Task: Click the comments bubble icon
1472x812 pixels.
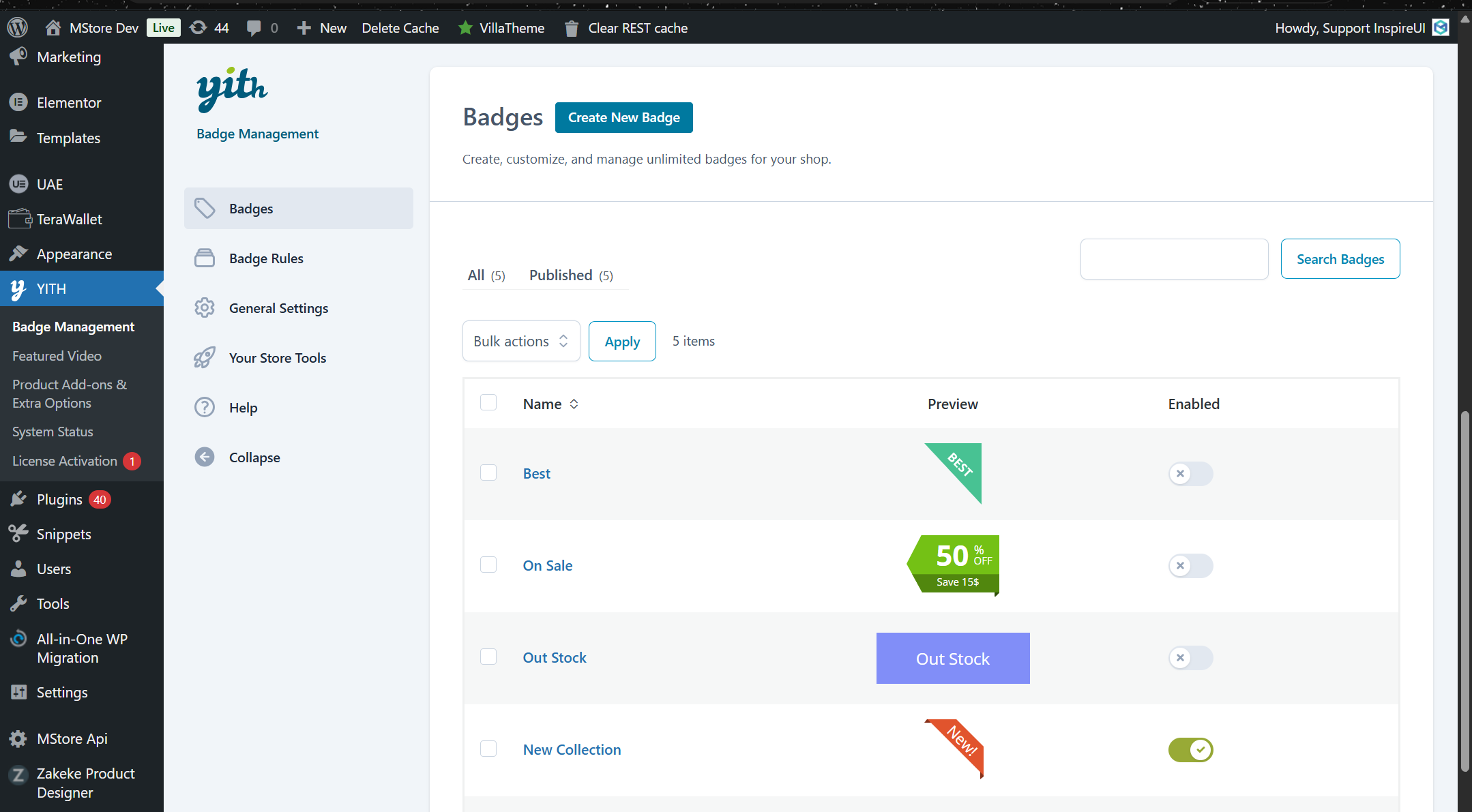Action: click(254, 28)
